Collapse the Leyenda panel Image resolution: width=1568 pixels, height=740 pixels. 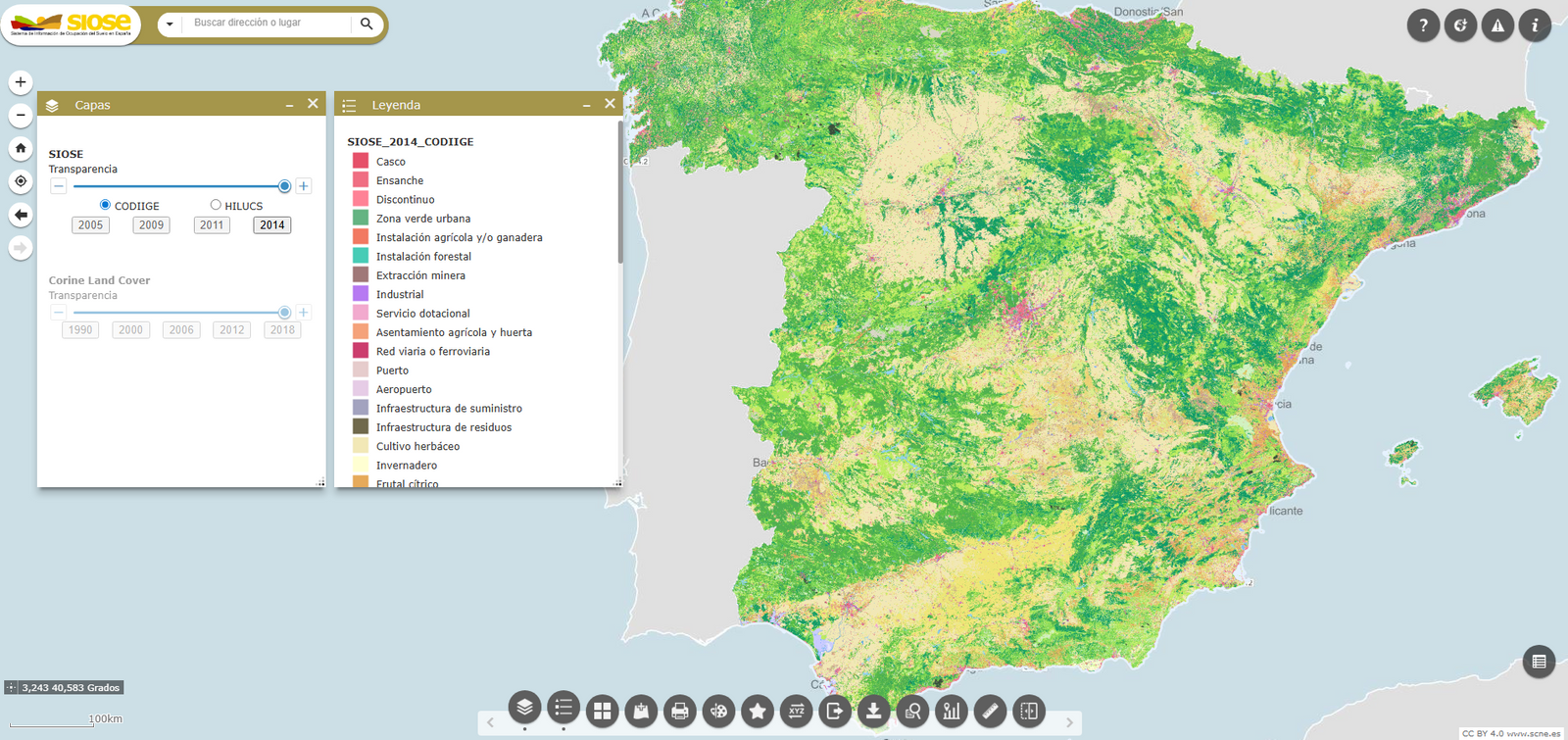(x=586, y=105)
